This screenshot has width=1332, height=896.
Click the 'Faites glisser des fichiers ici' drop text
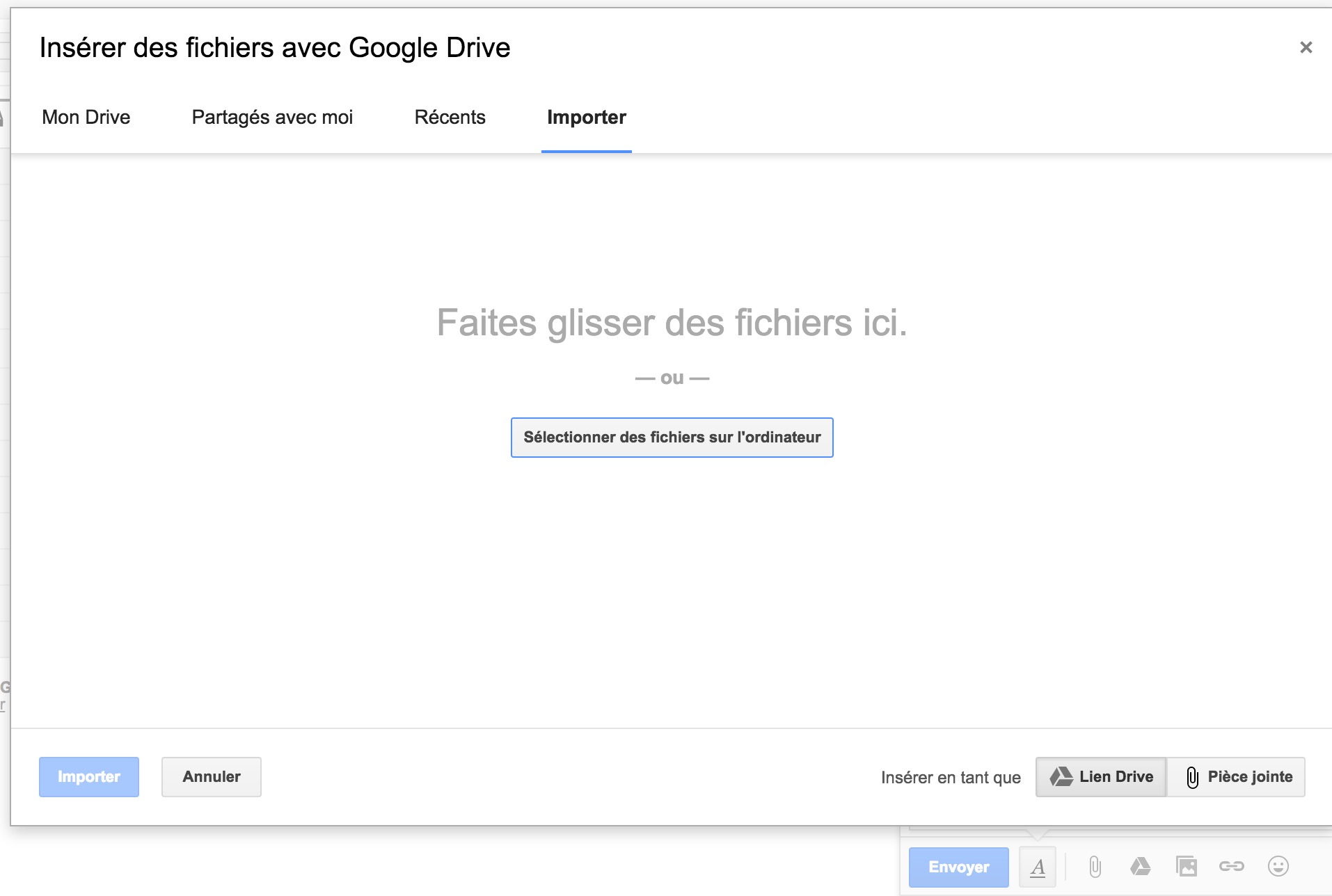(672, 323)
